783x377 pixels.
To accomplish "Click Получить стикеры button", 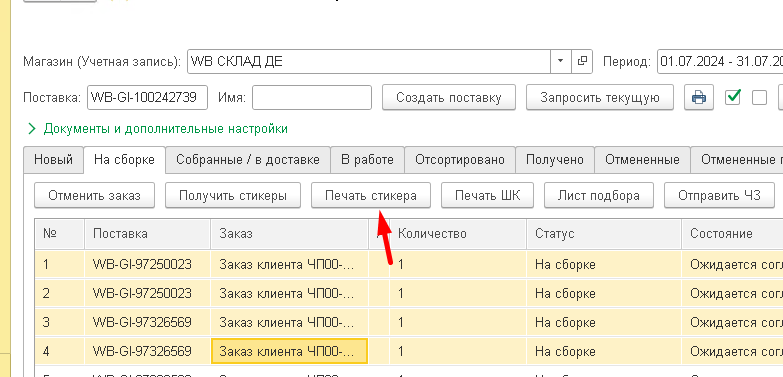I will 233,195.
